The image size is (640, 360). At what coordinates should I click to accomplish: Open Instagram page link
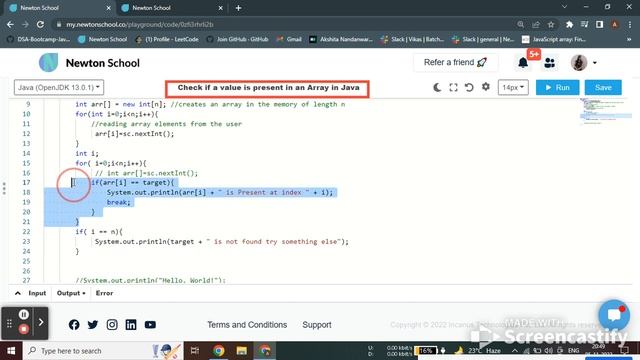(x=112, y=324)
